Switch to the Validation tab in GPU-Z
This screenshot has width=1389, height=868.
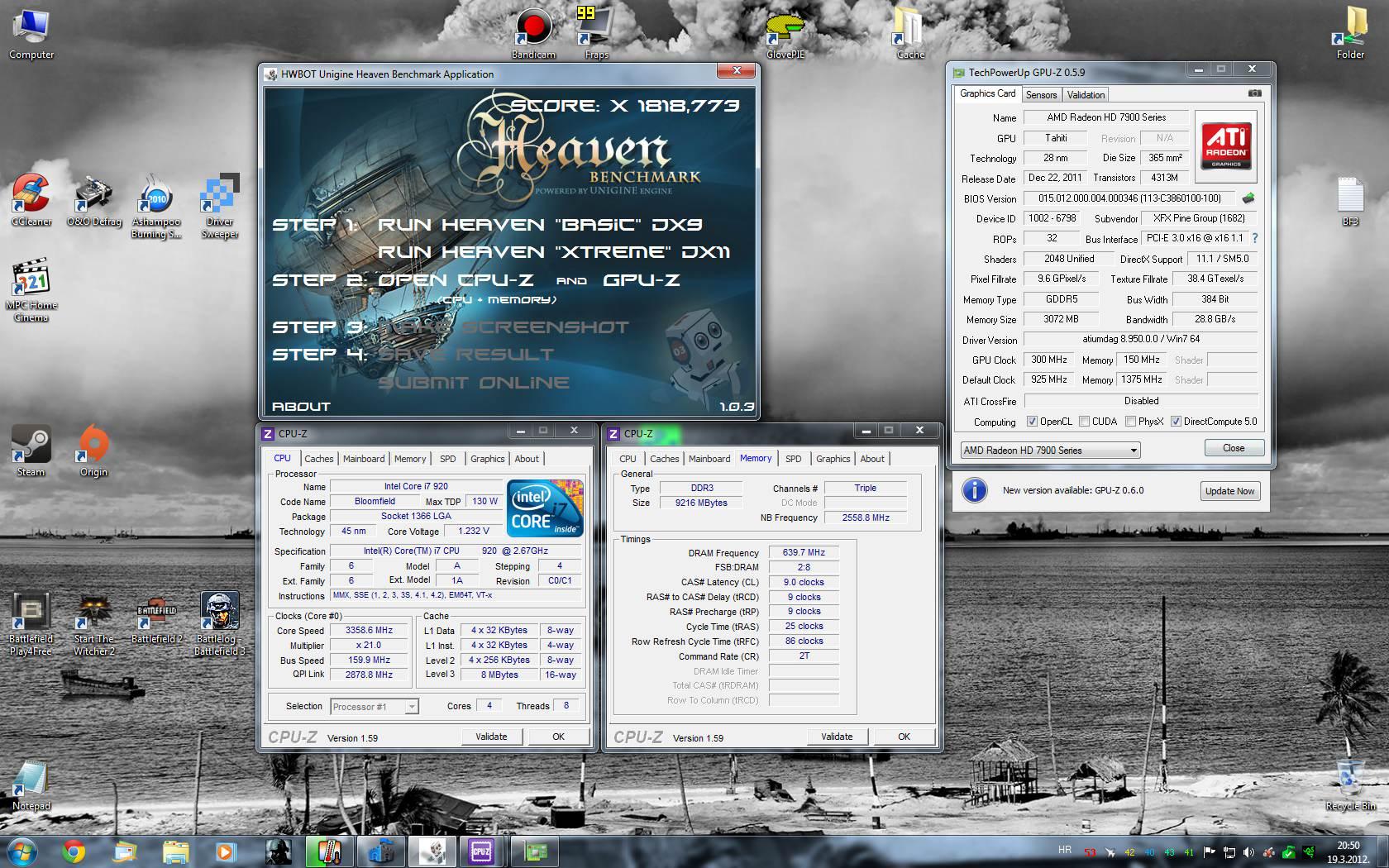tap(1086, 95)
